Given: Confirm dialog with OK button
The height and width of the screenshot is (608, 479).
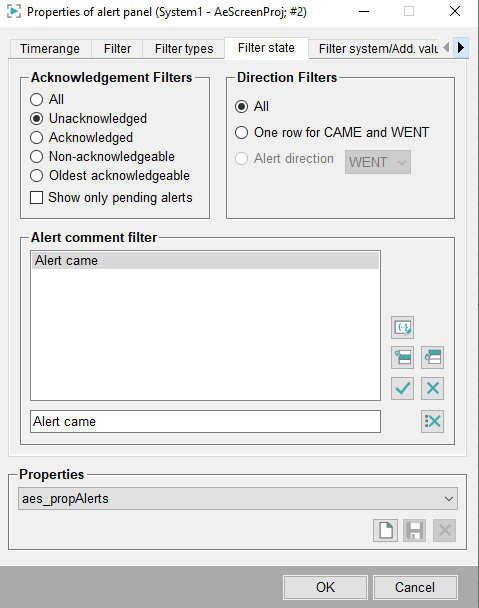Looking at the screenshot, I should pos(325,587).
